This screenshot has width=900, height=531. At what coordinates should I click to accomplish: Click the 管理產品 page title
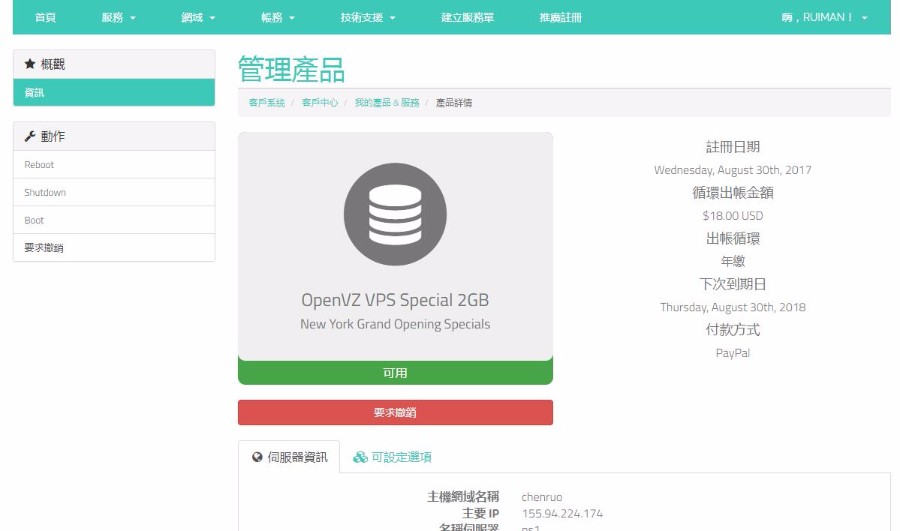tap(291, 69)
